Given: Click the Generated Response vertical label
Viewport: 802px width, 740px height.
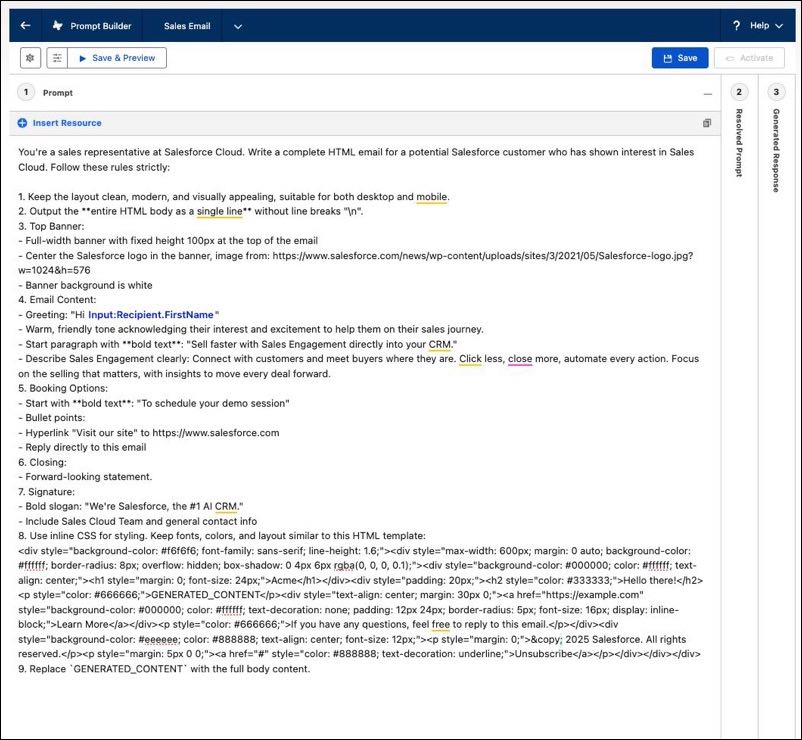Looking at the screenshot, I should (x=776, y=150).
